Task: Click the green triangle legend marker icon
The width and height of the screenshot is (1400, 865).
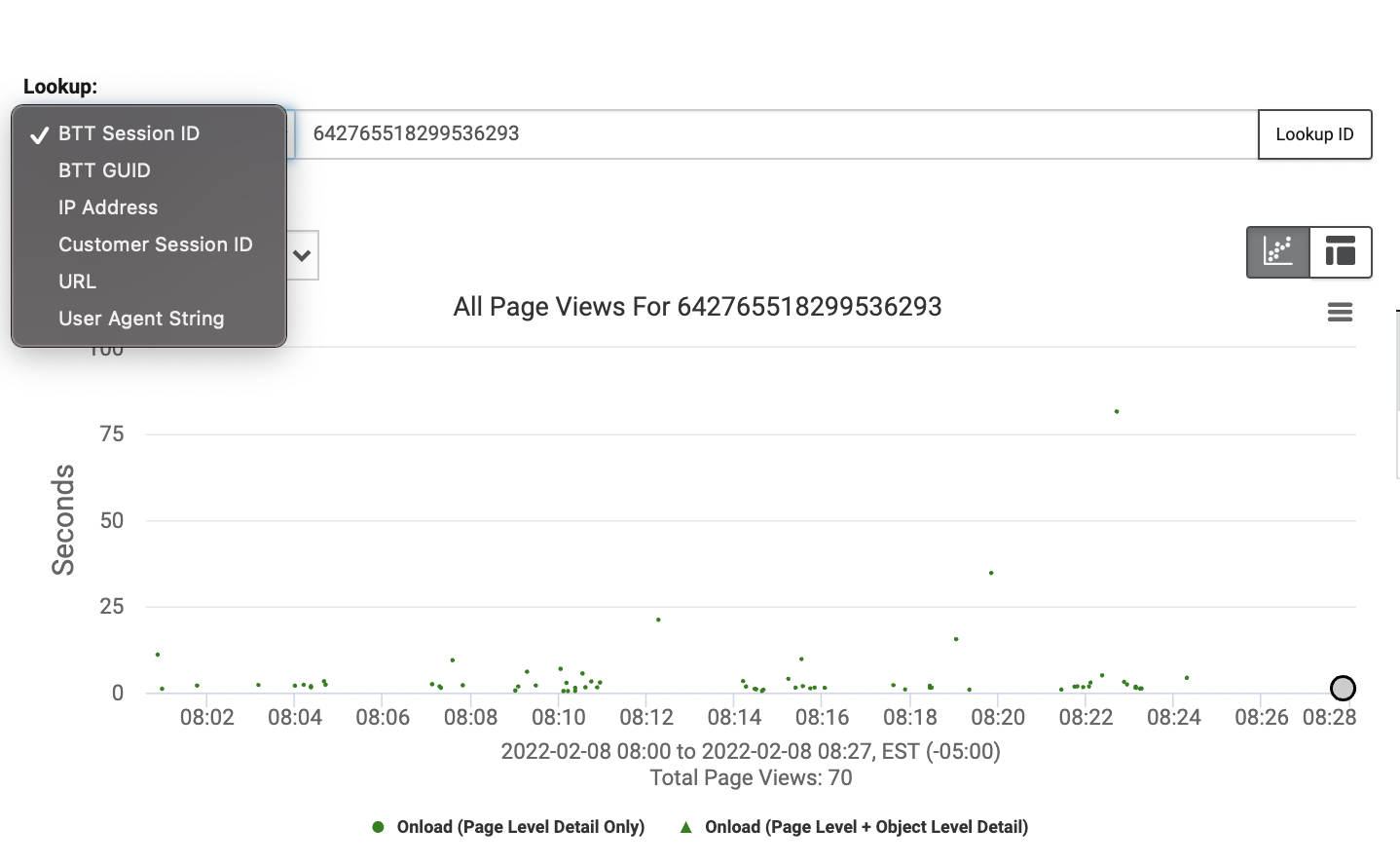Action: (x=686, y=826)
